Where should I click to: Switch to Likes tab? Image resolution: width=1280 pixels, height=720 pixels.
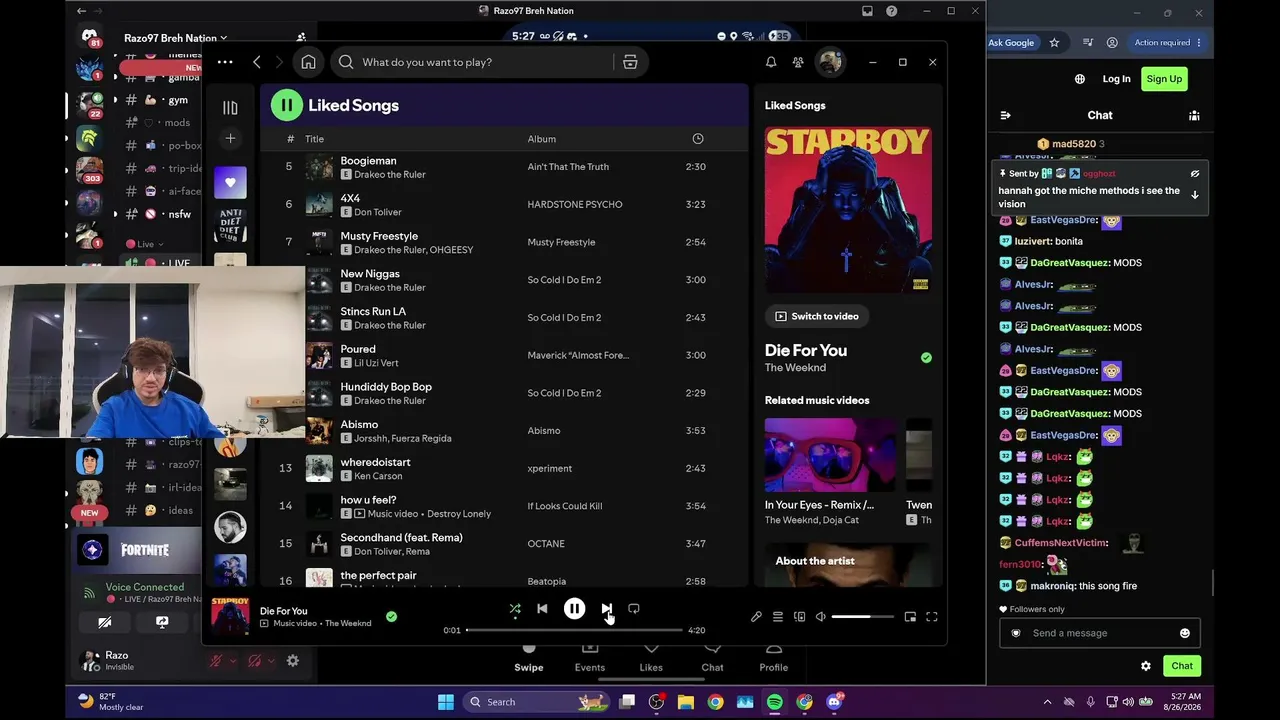[651, 660]
